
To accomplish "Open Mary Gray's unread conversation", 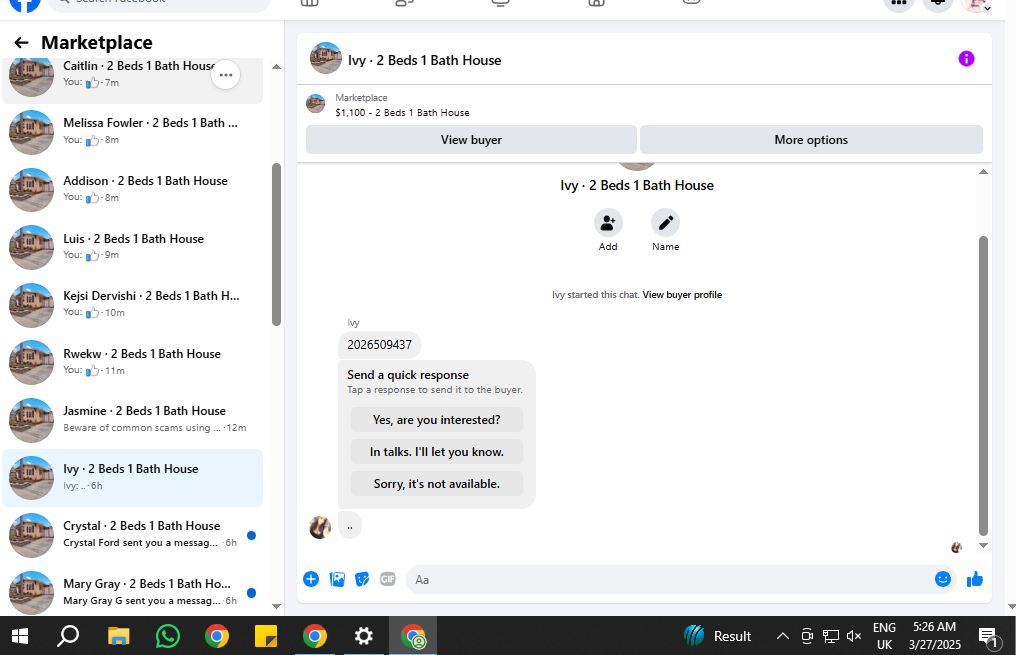I will (x=133, y=592).
